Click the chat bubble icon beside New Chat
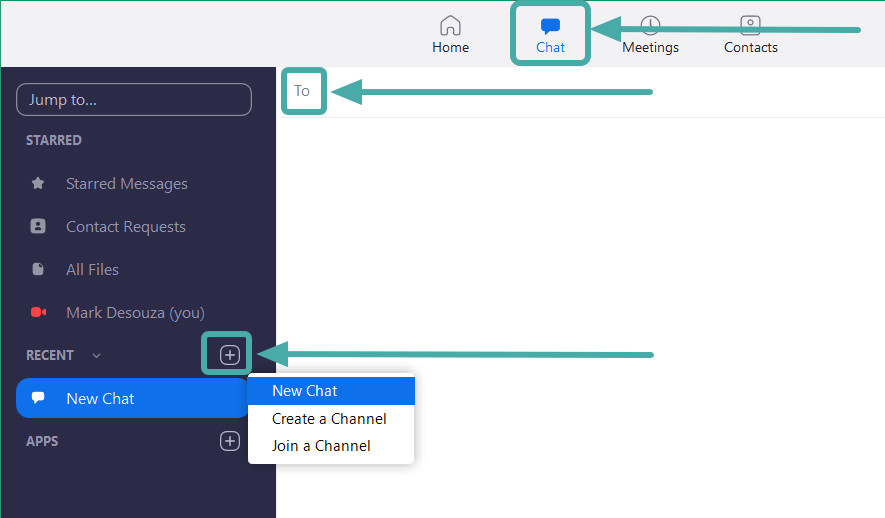Viewport: 885px width, 518px height. point(38,398)
